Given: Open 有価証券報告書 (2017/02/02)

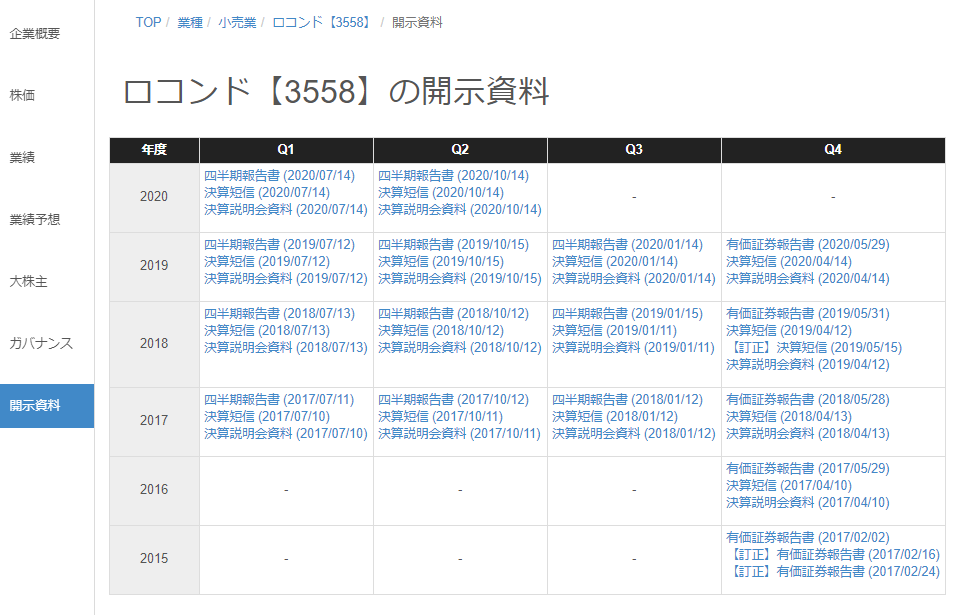Looking at the screenshot, I should point(808,538).
